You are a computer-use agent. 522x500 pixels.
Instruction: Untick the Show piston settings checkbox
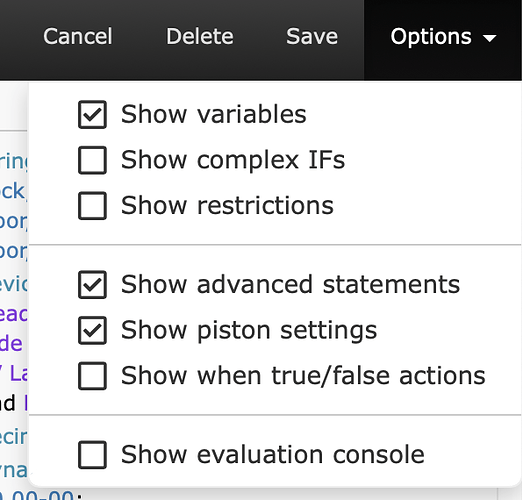(92, 330)
